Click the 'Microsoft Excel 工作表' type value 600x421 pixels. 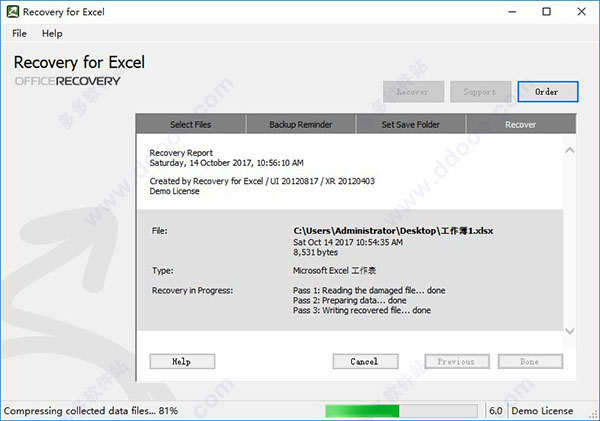click(x=334, y=271)
